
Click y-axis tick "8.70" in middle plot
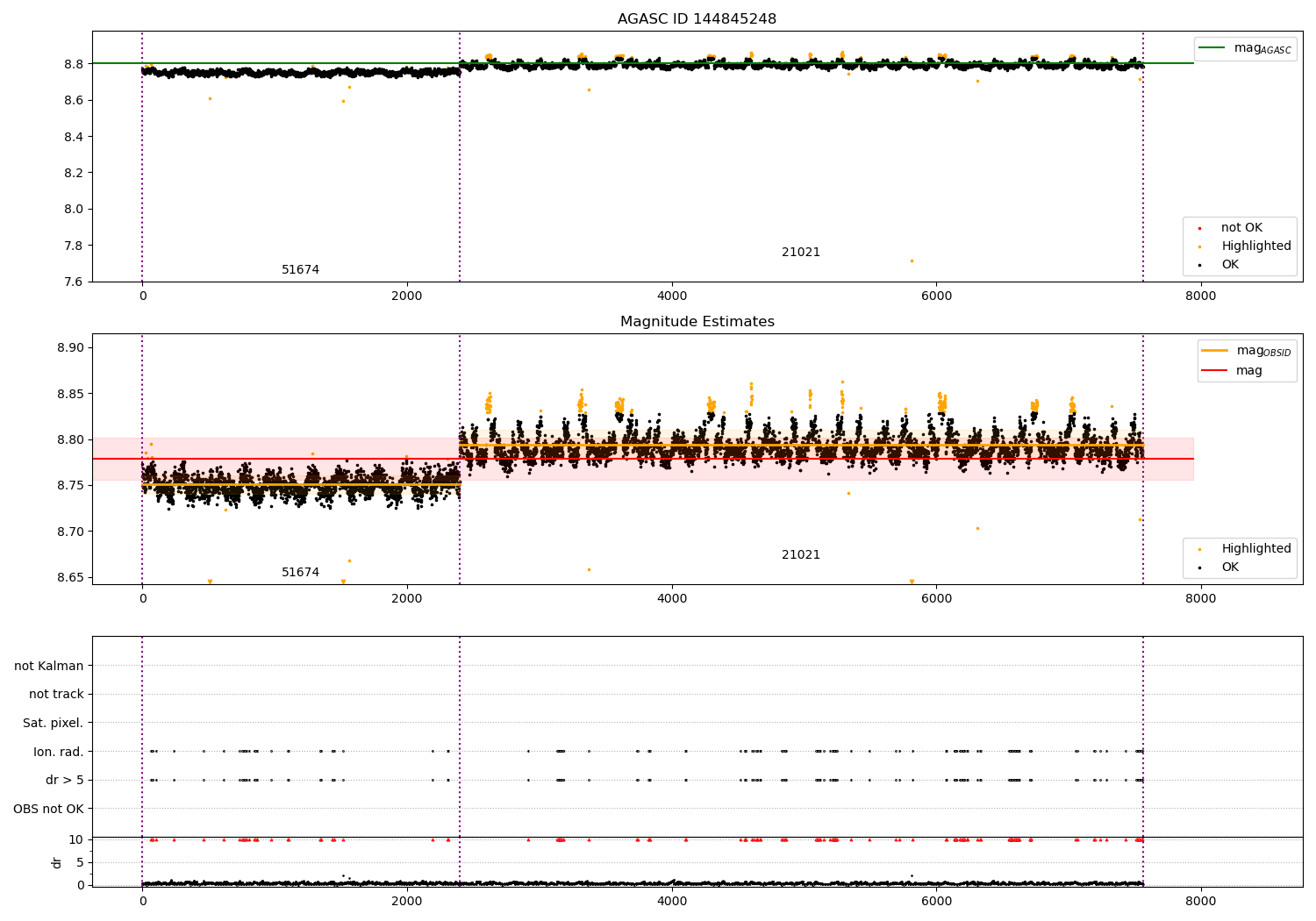[x=70, y=532]
